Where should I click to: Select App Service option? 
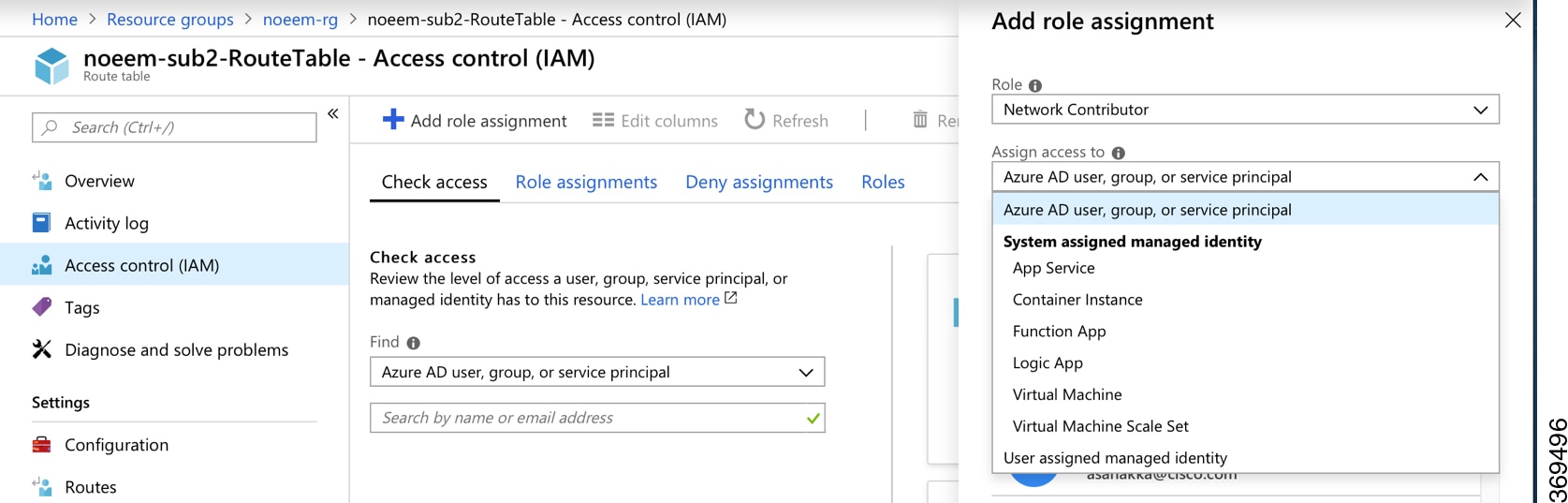pos(1245,268)
